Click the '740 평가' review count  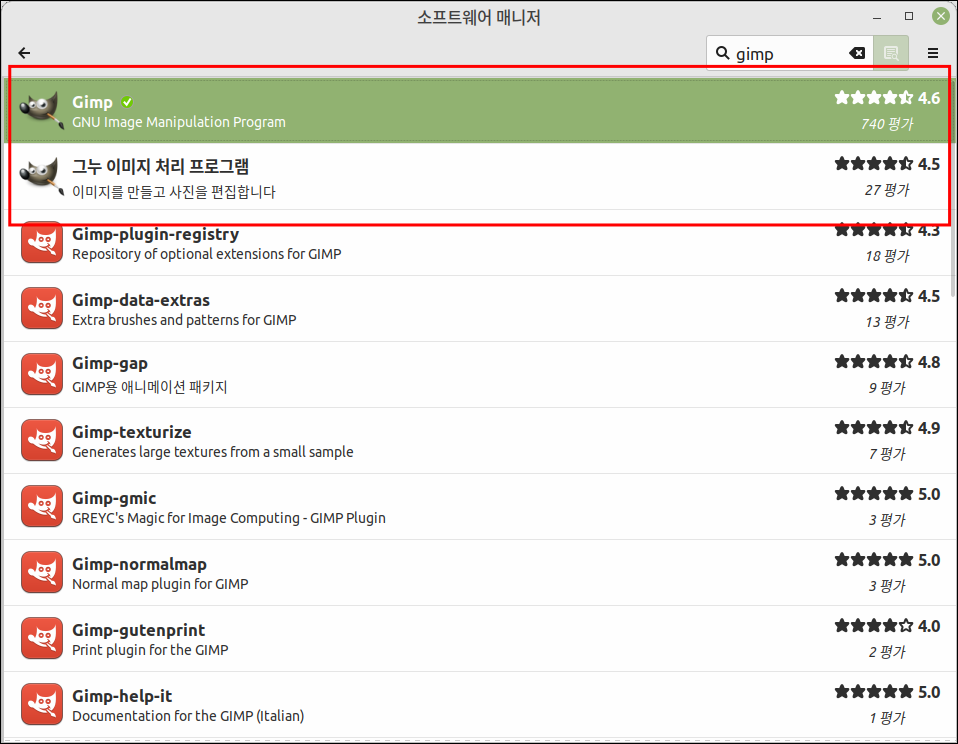click(887, 124)
